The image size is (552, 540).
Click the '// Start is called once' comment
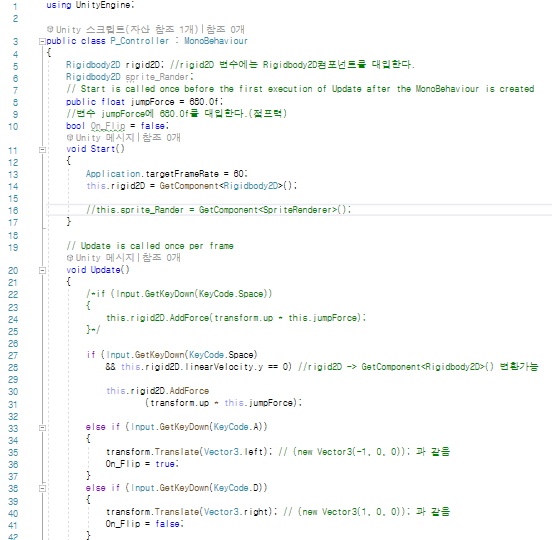coord(300,89)
